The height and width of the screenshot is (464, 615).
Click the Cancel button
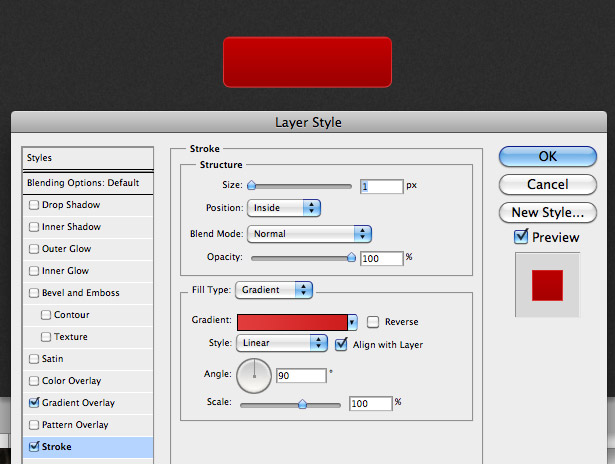click(548, 184)
